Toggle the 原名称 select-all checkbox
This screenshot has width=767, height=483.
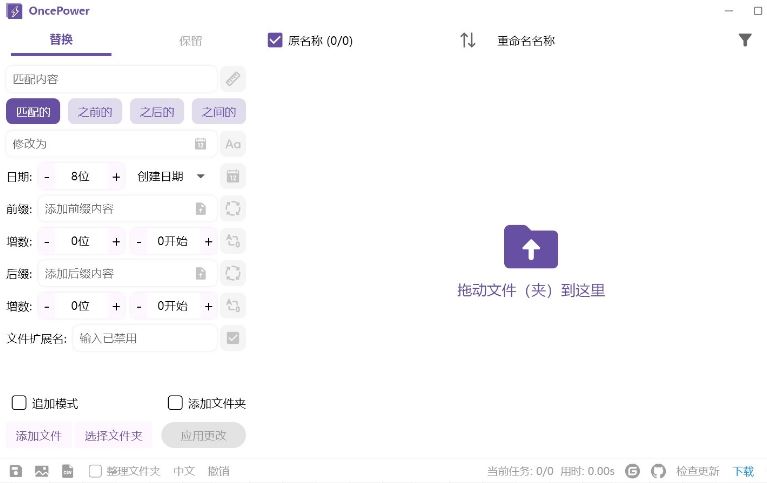(275, 41)
